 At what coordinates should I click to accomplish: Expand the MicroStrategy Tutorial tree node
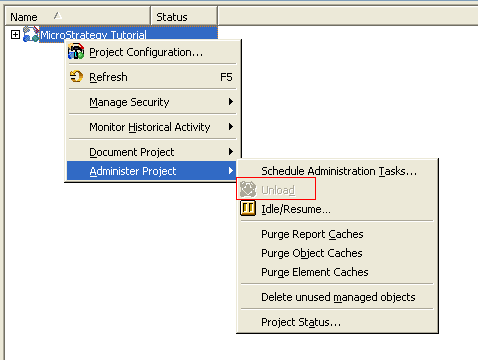[15, 34]
